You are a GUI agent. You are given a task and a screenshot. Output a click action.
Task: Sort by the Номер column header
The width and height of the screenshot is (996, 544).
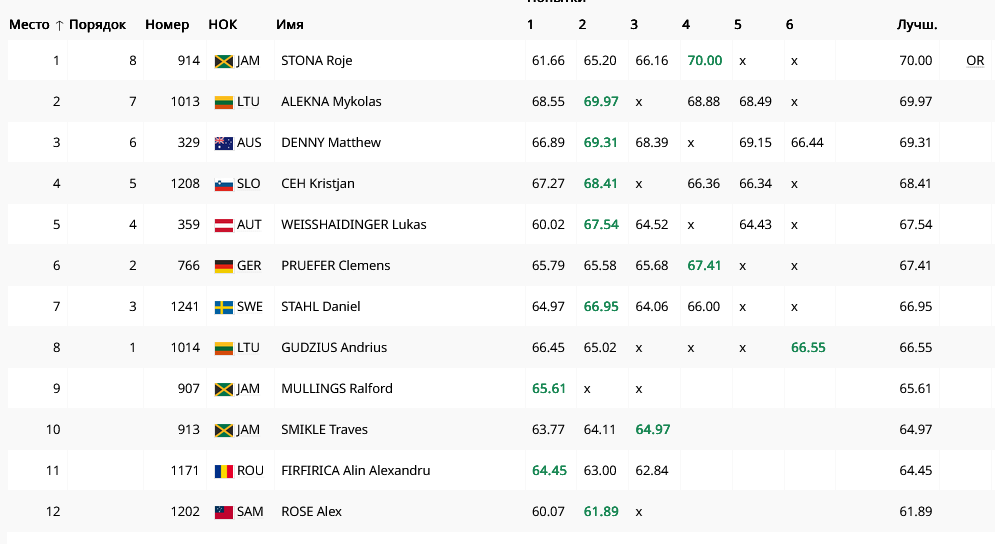tap(167, 25)
